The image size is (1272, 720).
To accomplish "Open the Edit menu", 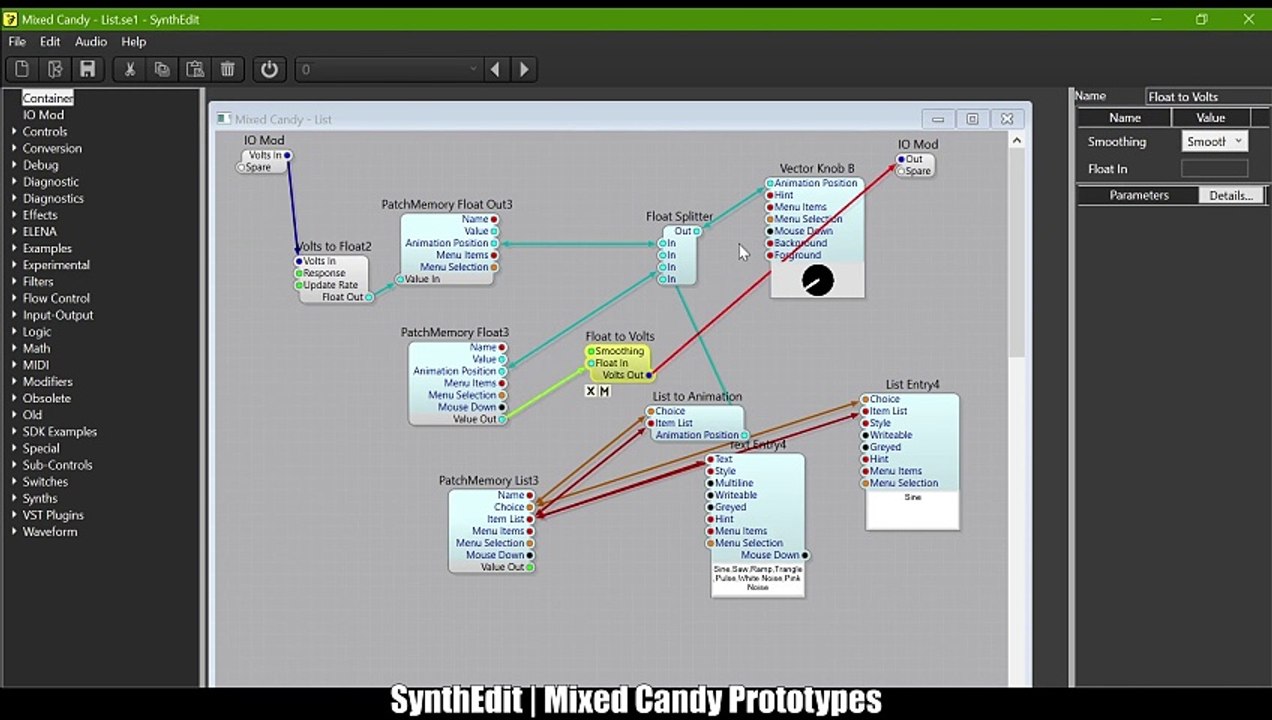I will tap(50, 41).
